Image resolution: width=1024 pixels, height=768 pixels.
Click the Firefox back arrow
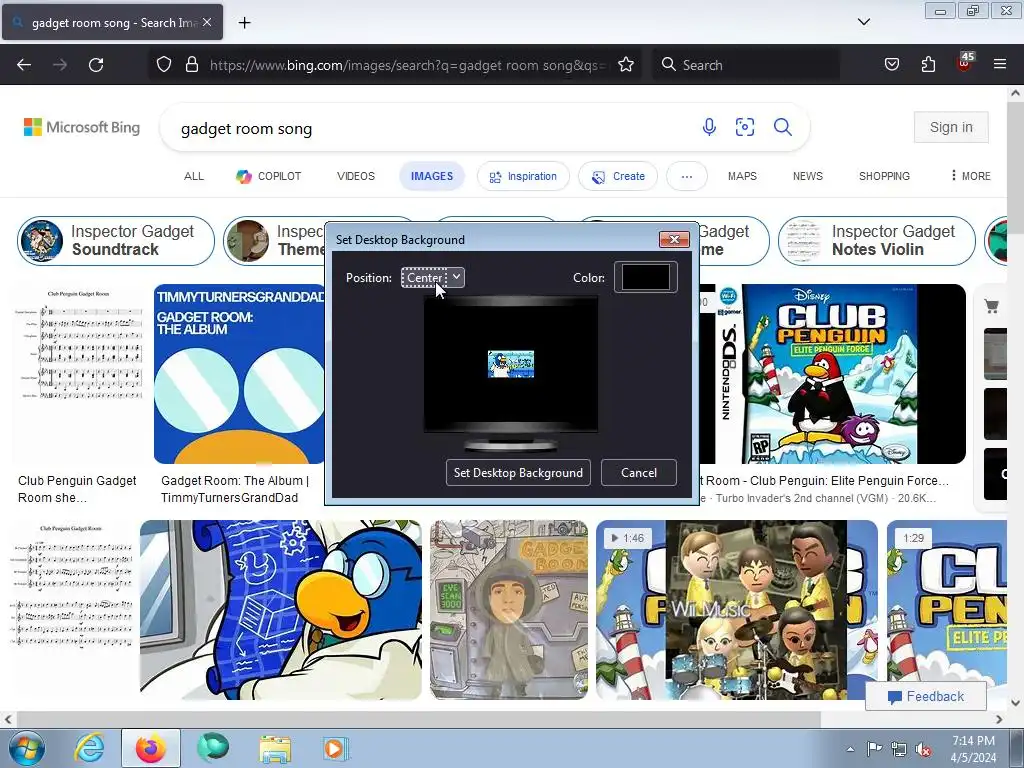point(24,65)
